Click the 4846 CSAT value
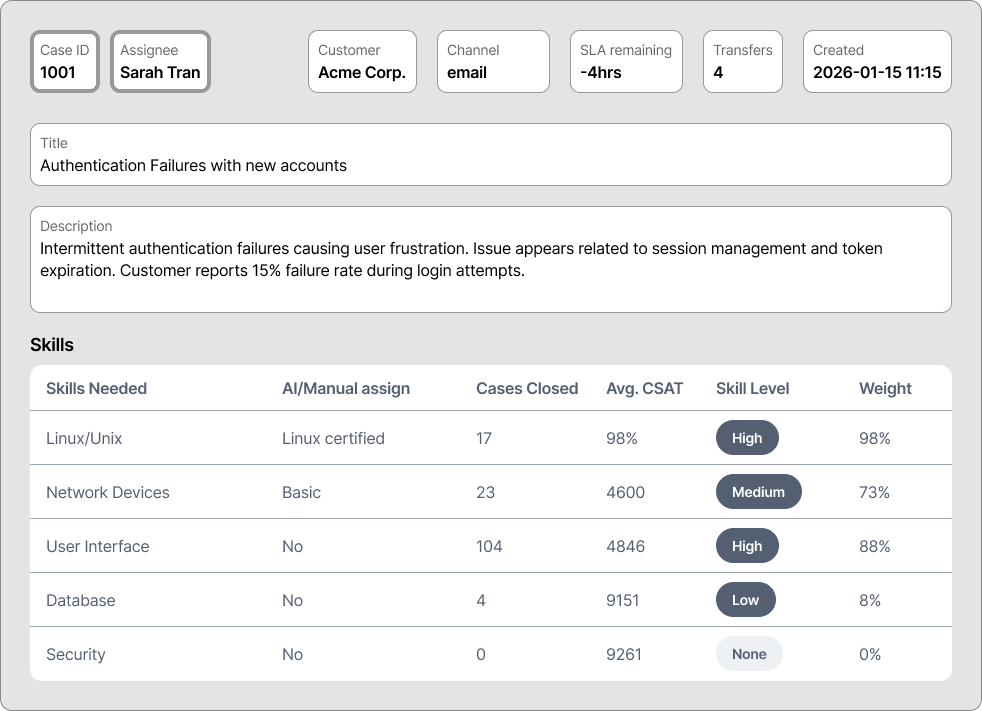This screenshot has height=711, width=982. (625, 546)
